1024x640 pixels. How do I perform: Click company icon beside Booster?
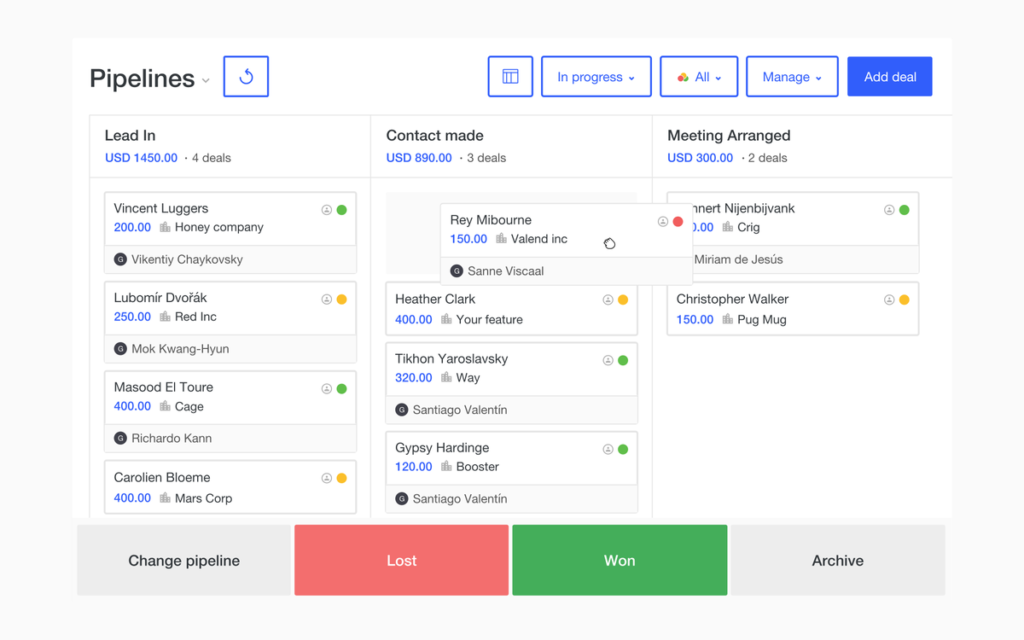447,466
